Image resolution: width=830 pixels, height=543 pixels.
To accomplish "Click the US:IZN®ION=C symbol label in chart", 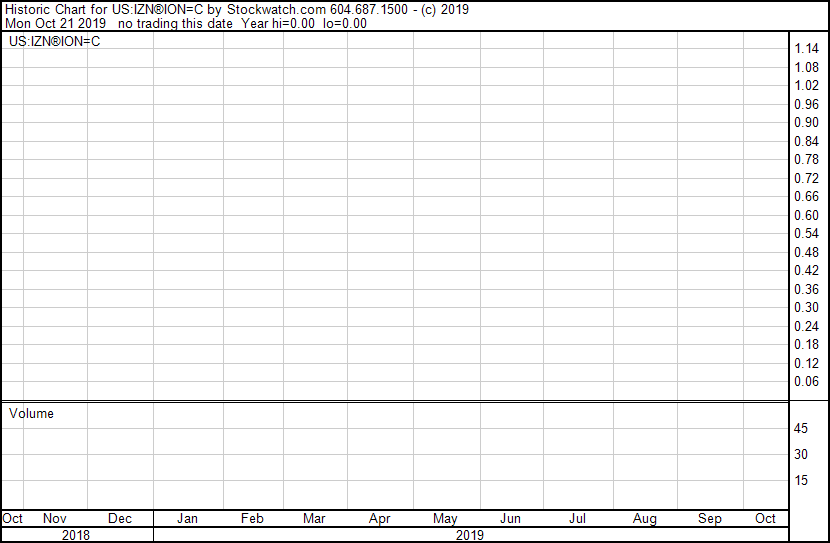I will [x=55, y=41].
